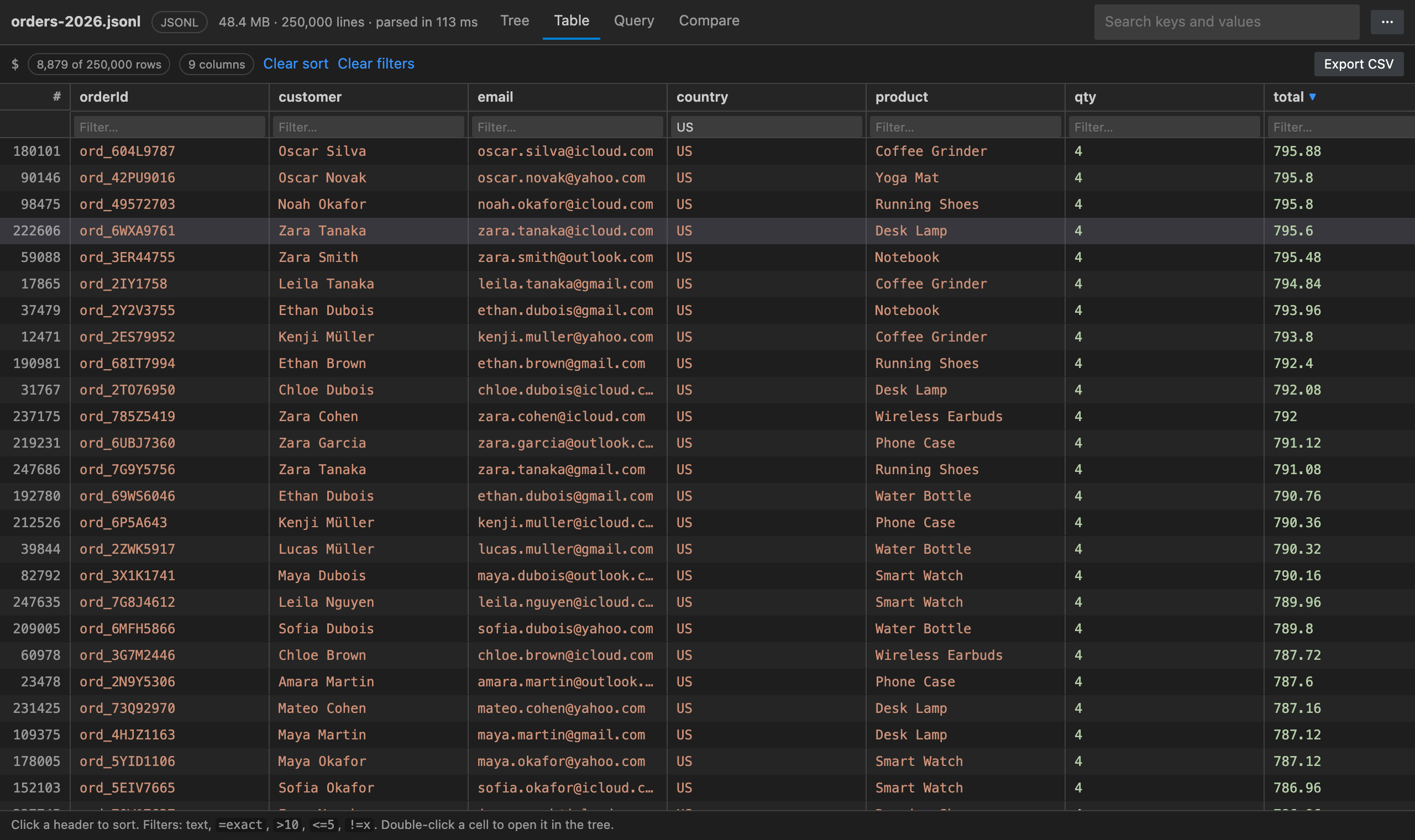
Task: Focus the total filter input
Action: pyautogui.click(x=1341, y=127)
